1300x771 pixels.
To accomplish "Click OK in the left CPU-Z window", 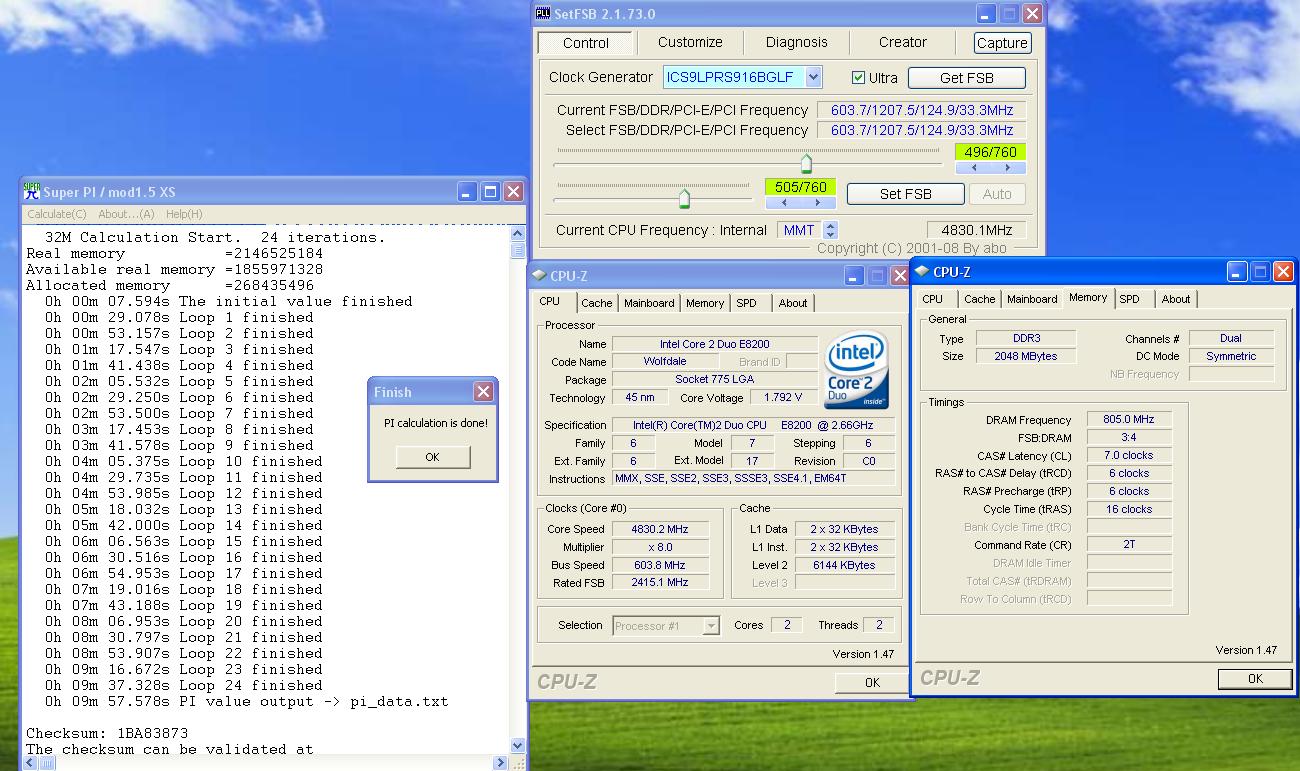I will [x=872, y=682].
